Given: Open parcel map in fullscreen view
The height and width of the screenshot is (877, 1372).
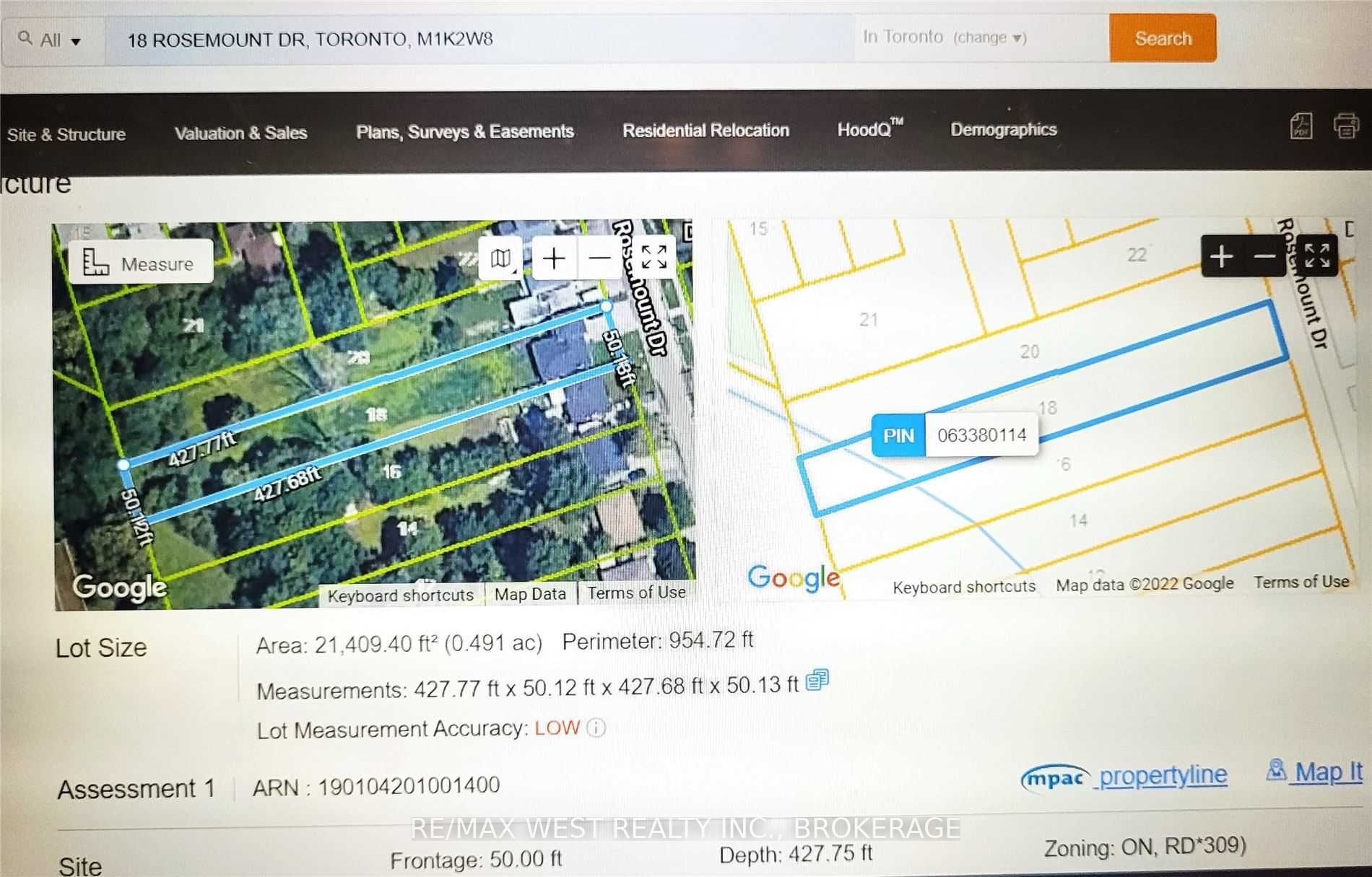Looking at the screenshot, I should pyautogui.click(x=1317, y=256).
